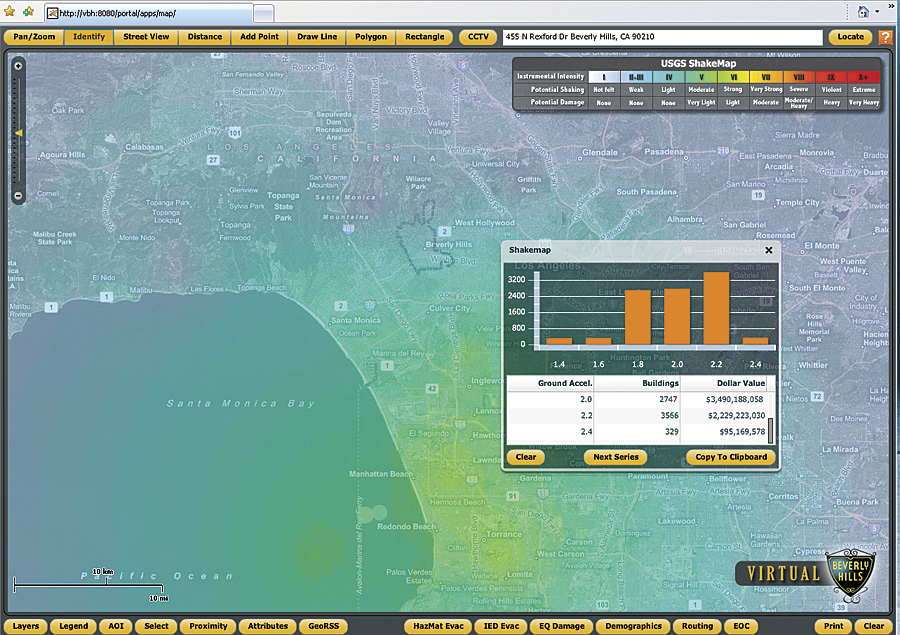Click the chart bar at 2.0
The width and height of the screenshot is (900, 635).
677,316
